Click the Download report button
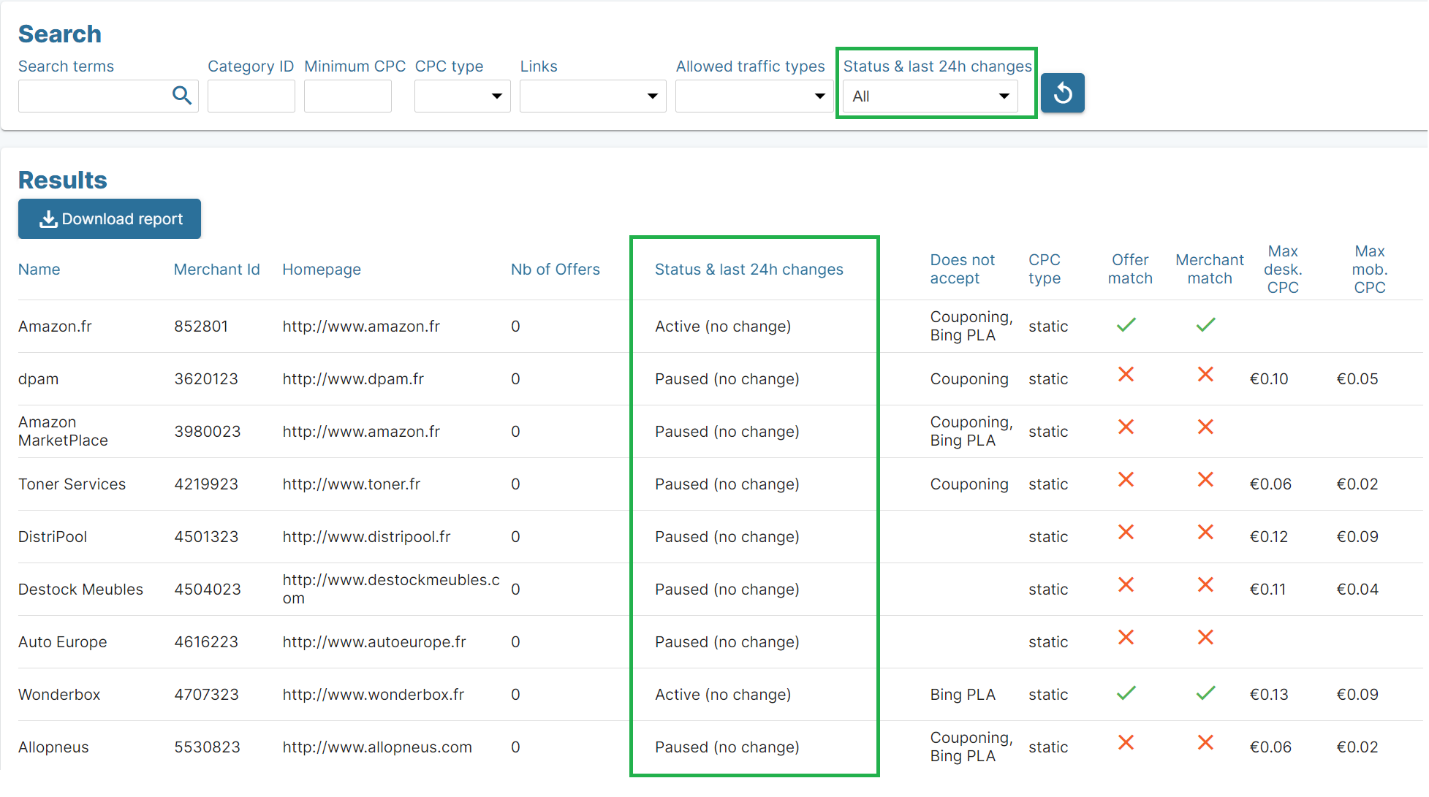This screenshot has width=1429, height=797. click(110, 219)
